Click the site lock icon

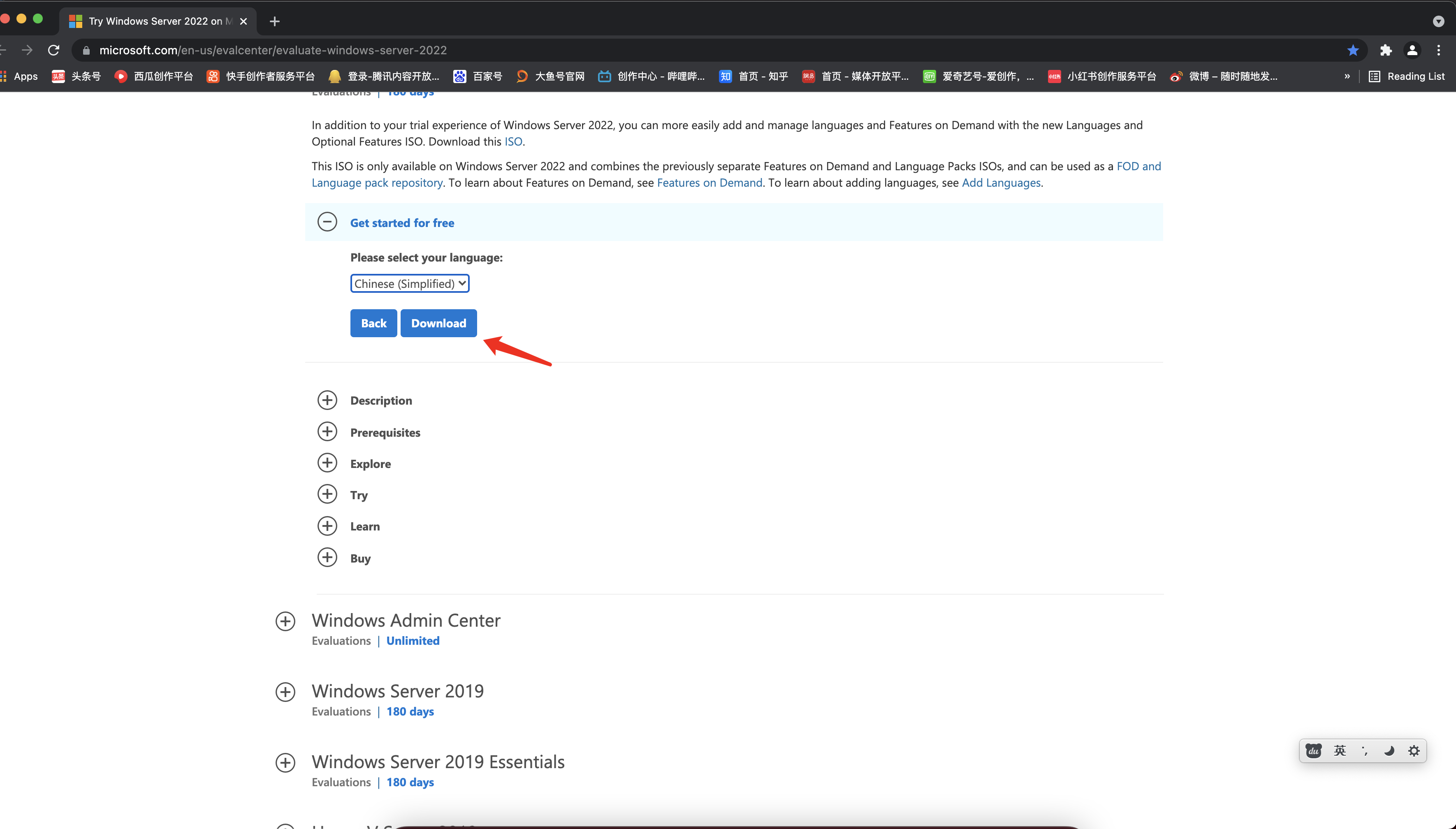tap(86, 50)
